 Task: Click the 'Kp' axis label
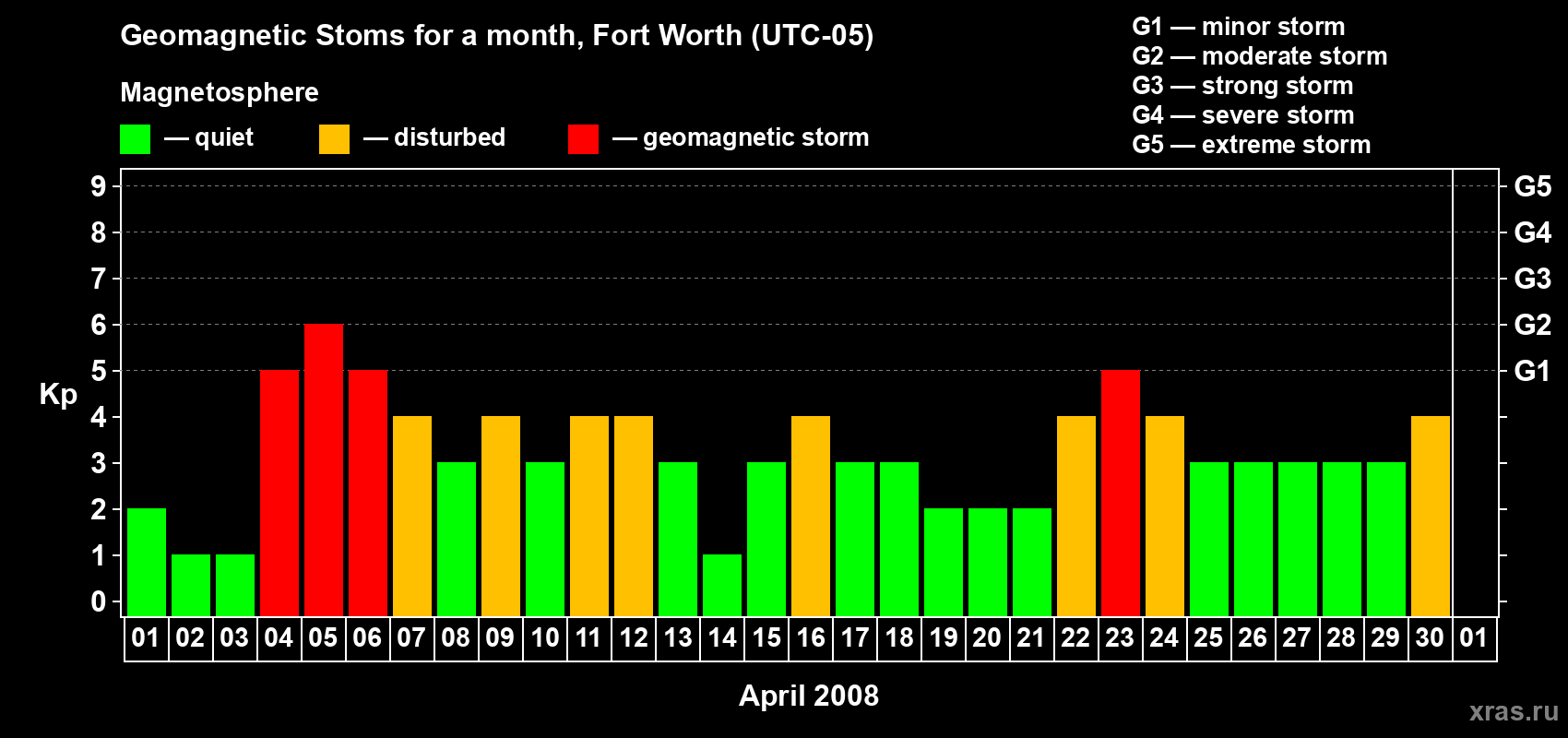pos(58,395)
